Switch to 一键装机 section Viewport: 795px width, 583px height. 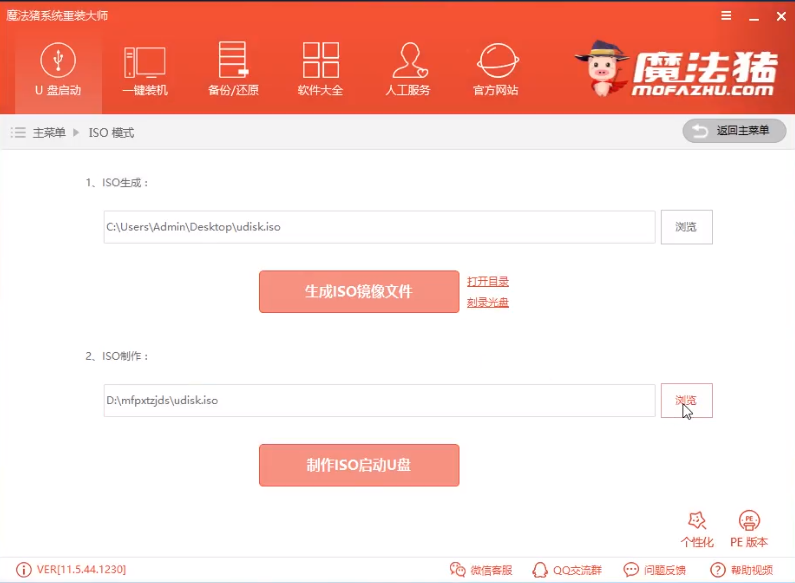(145, 70)
